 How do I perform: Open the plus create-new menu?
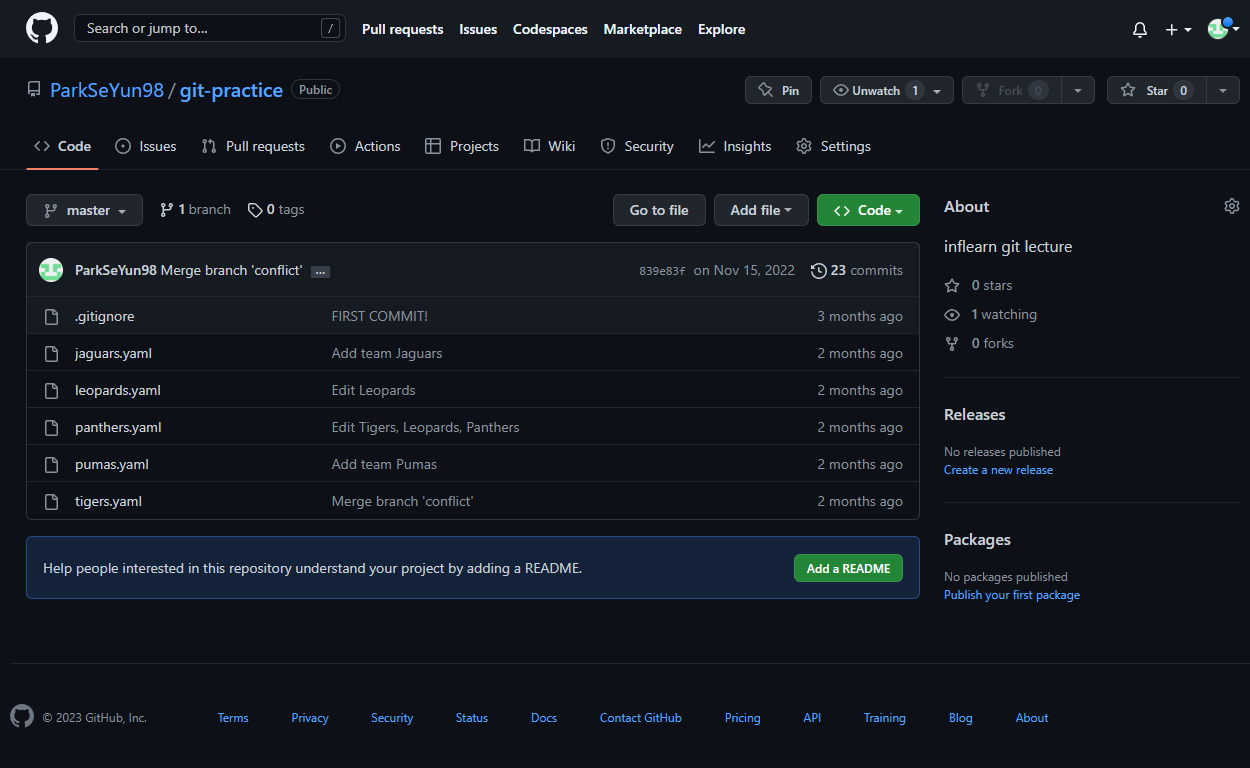point(1178,30)
